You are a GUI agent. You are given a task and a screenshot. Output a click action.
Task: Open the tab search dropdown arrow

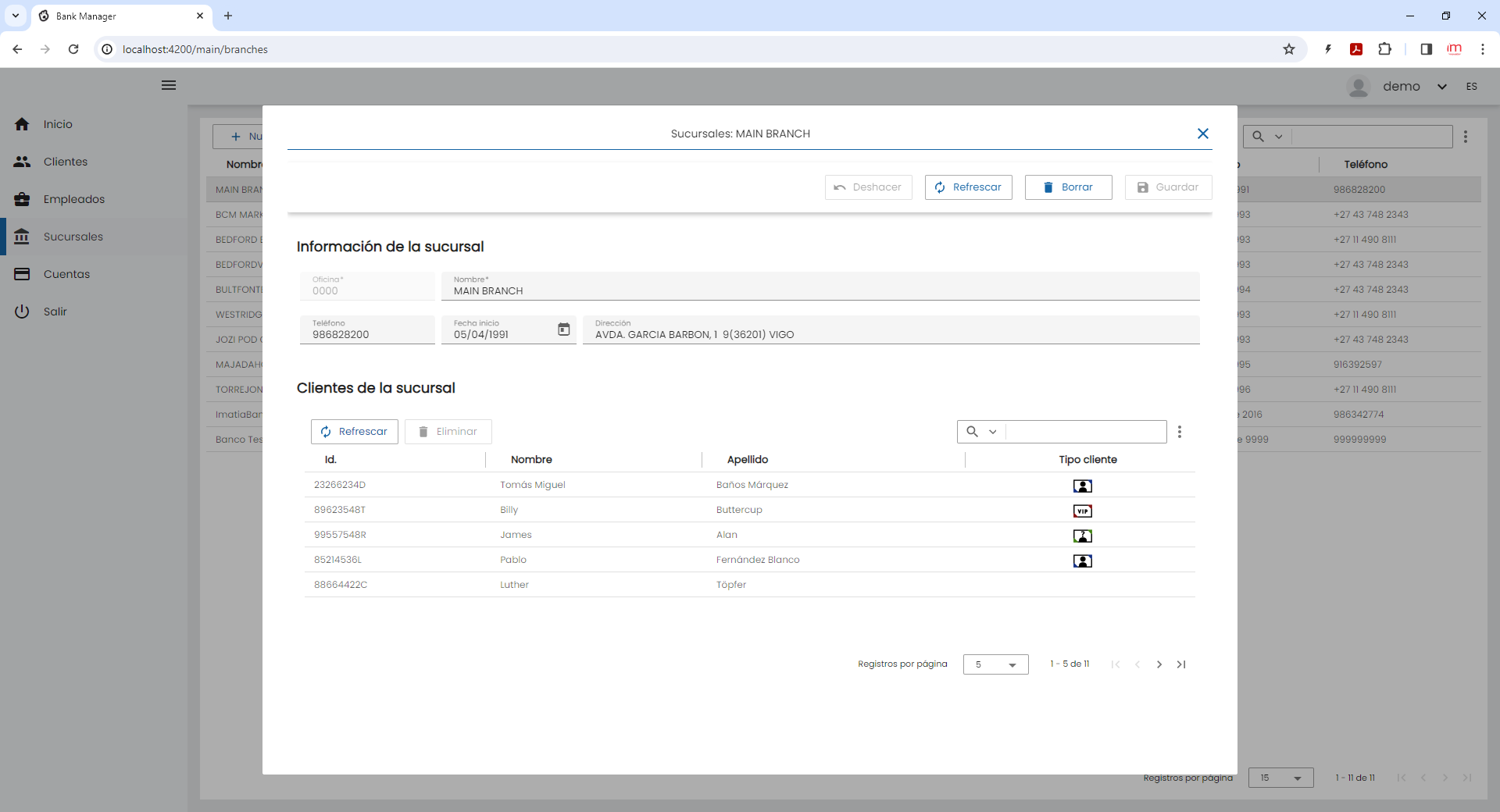tap(15, 16)
